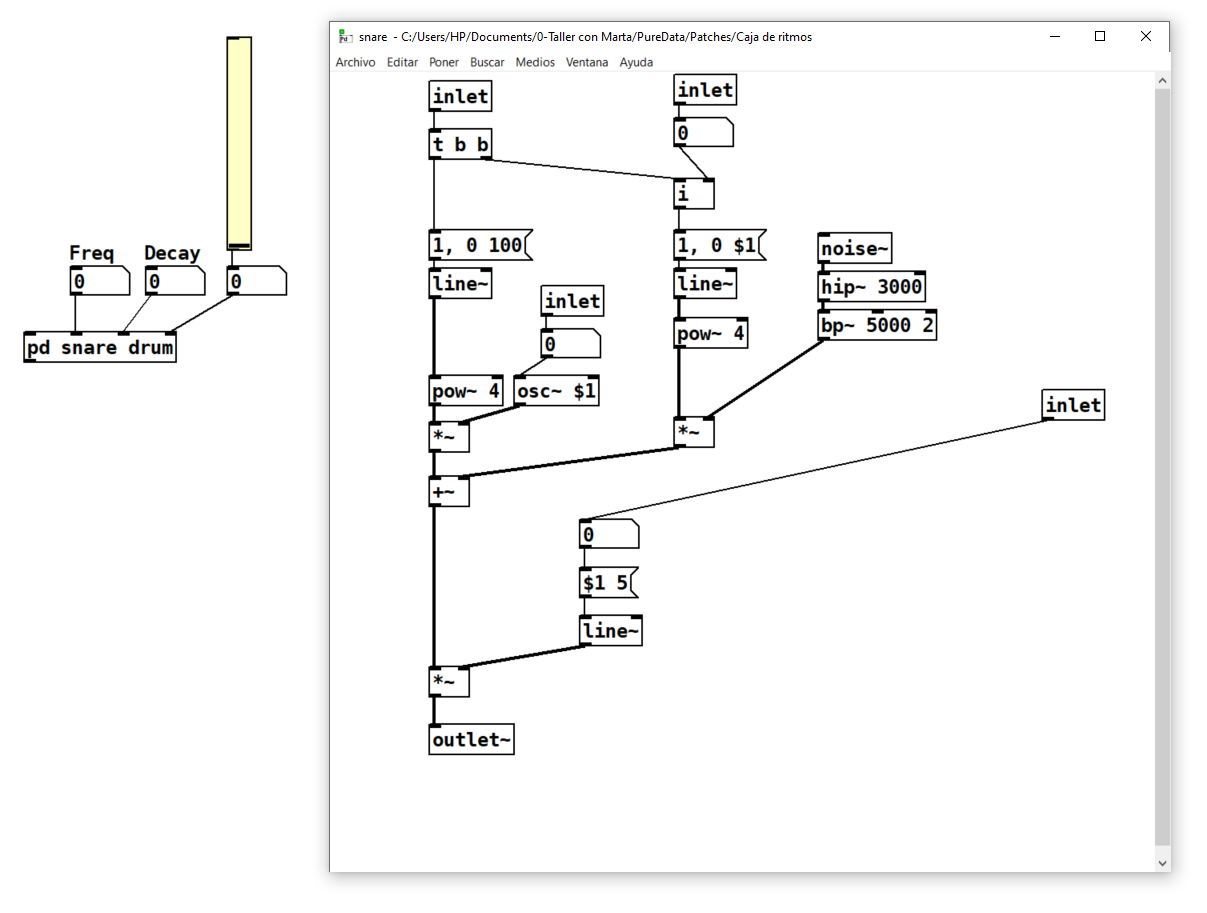Select the Decay number box
The width and height of the screenshot is (1207, 913).
pos(175,282)
